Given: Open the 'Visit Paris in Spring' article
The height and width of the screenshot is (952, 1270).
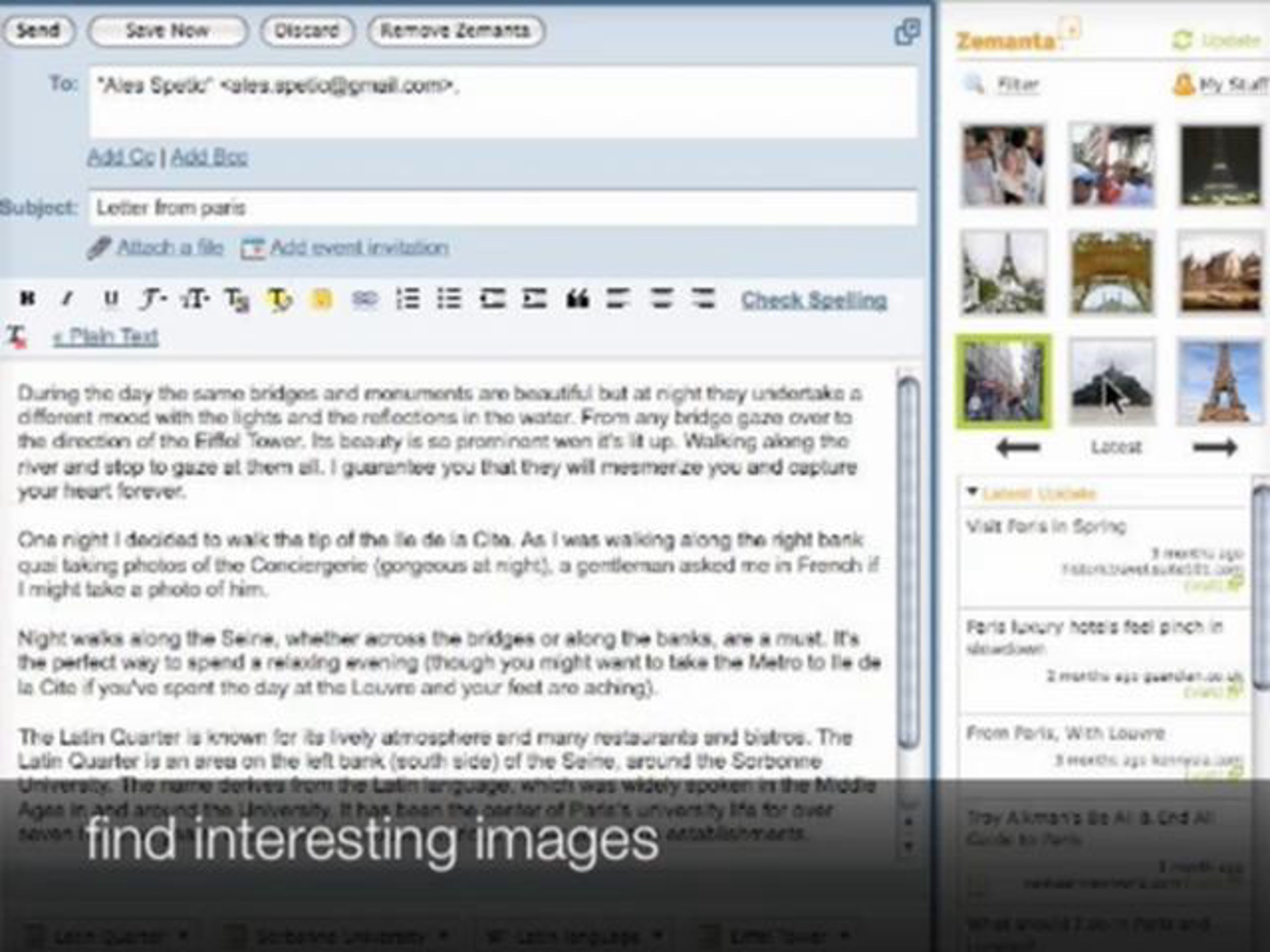Looking at the screenshot, I should (x=1046, y=526).
